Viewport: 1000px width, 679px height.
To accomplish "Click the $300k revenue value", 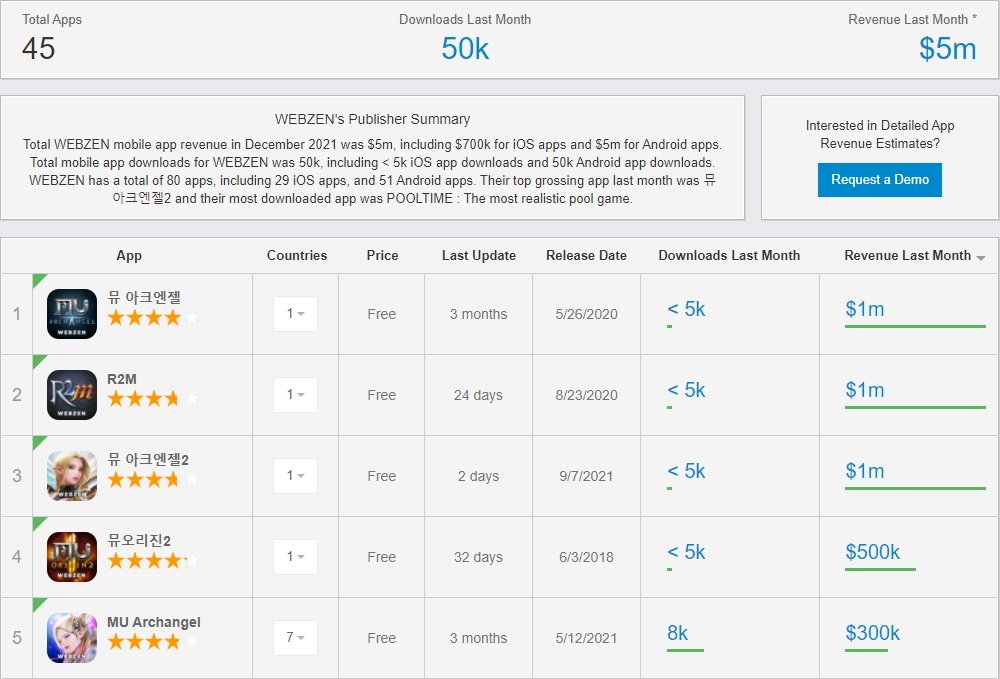I will [872, 633].
